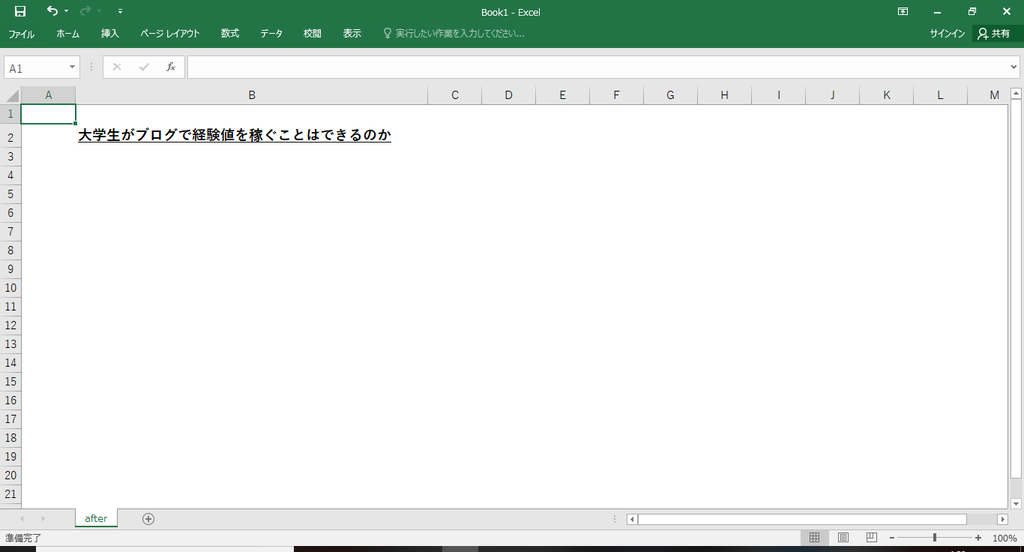The image size is (1024, 552).
Task: Select row 2 header
Action: pos(10,136)
